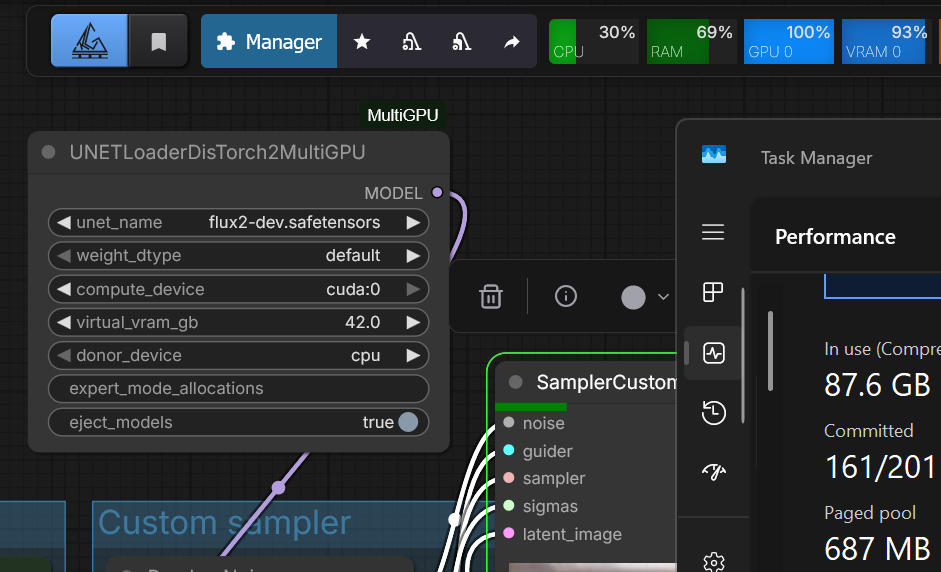941x572 pixels.
Task: Open the ComfyUI Manager
Action: [269, 41]
